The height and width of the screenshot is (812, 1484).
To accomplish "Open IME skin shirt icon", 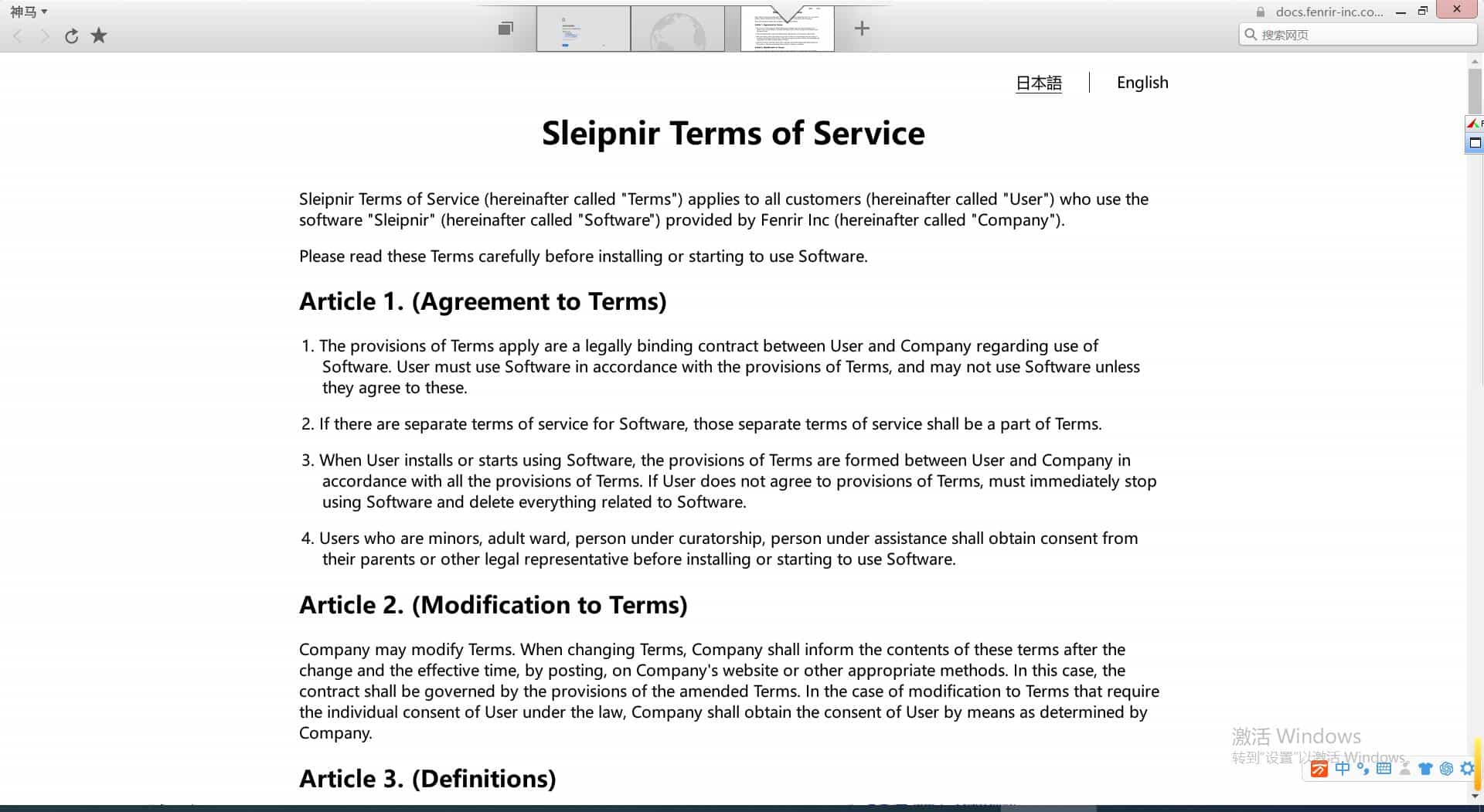I will [1425, 769].
